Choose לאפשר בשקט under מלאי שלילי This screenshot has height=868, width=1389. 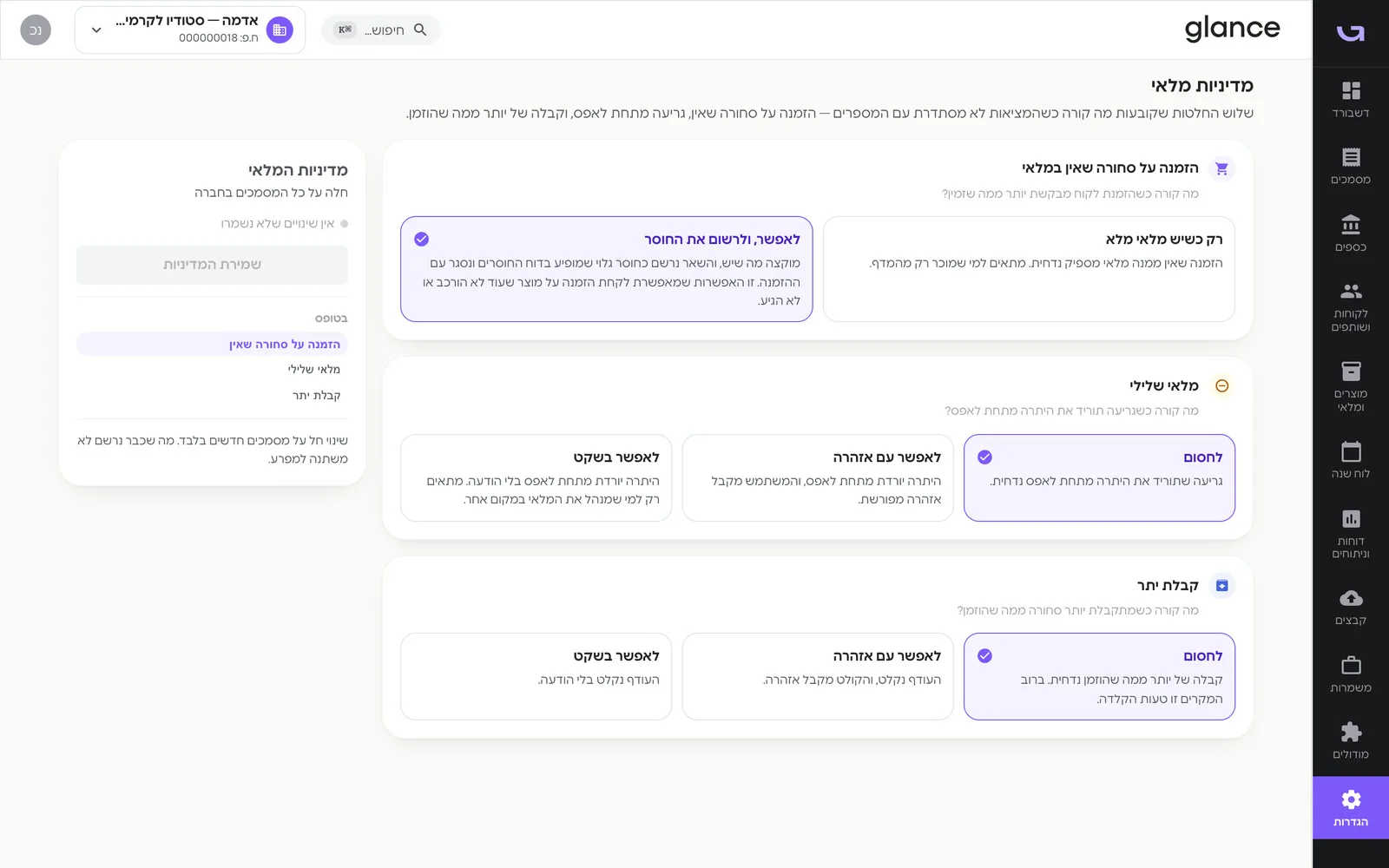coord(536,477)
